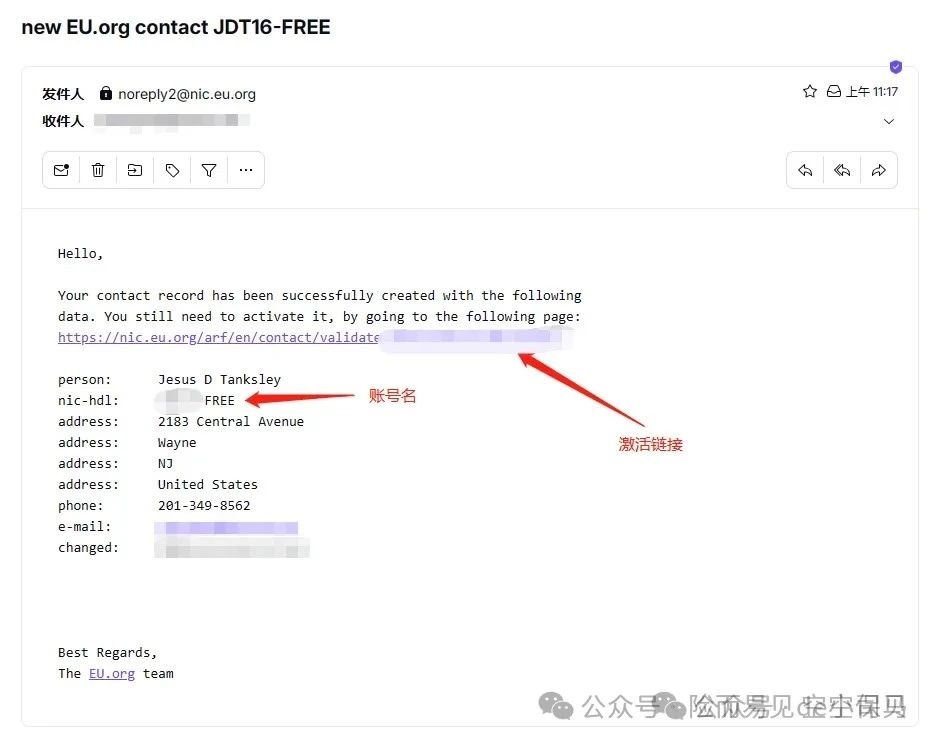The width and height of the screenshot is (938, 745).
Task: Mark the email as unread
Action: 62,171
